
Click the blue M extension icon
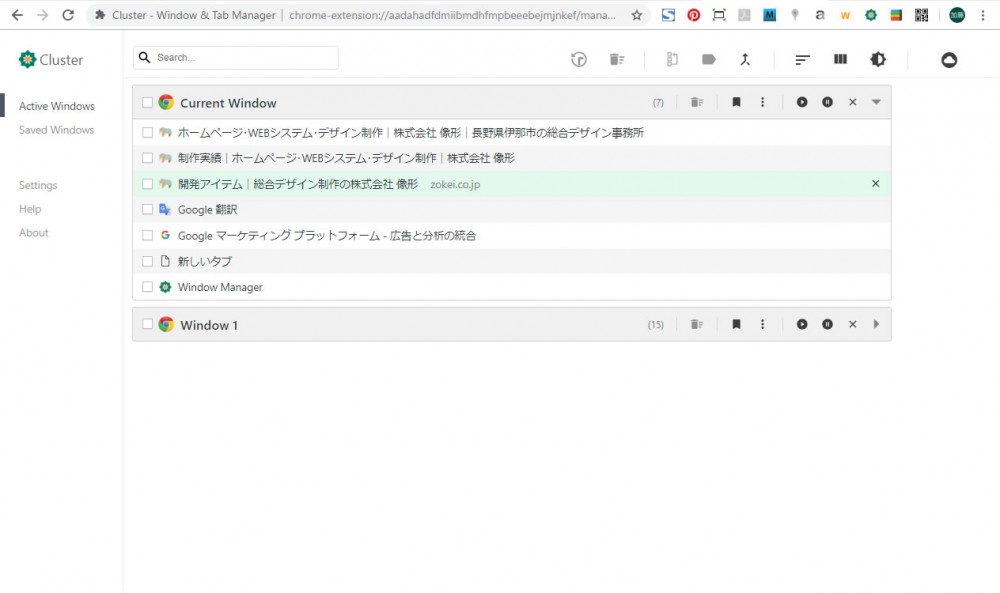770,15
